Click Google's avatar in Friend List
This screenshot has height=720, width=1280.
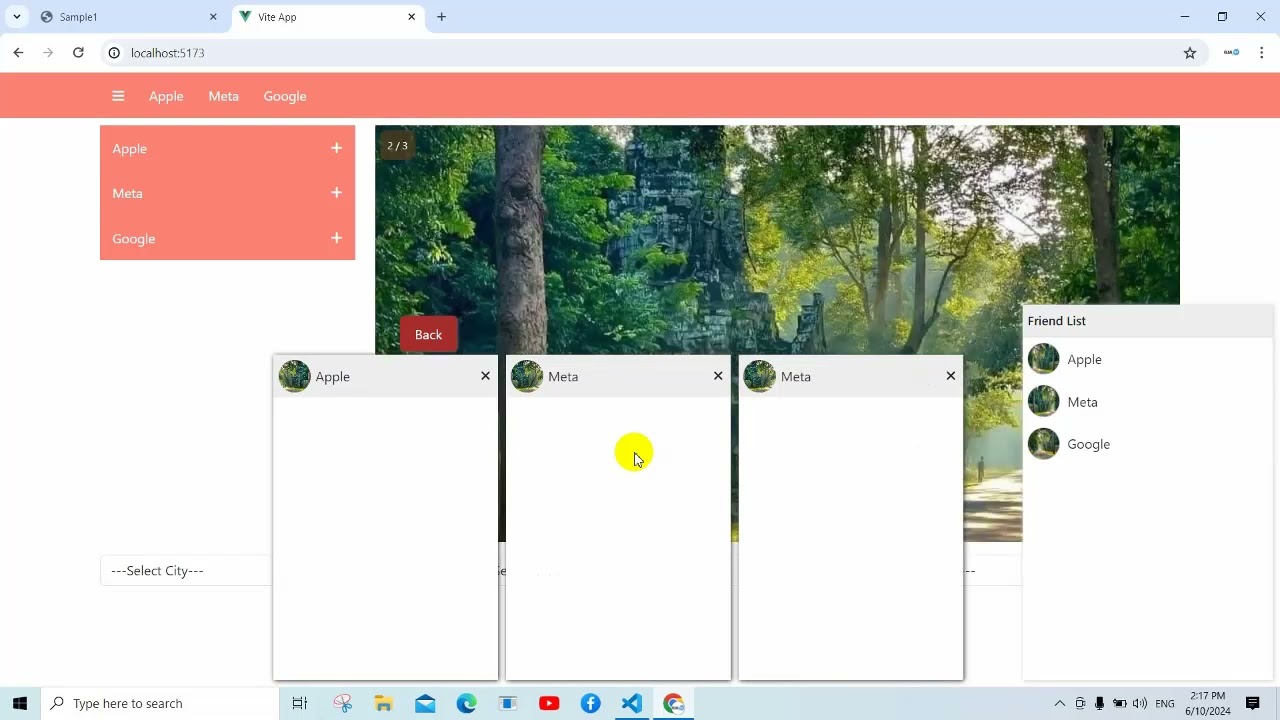(1043, 444)
